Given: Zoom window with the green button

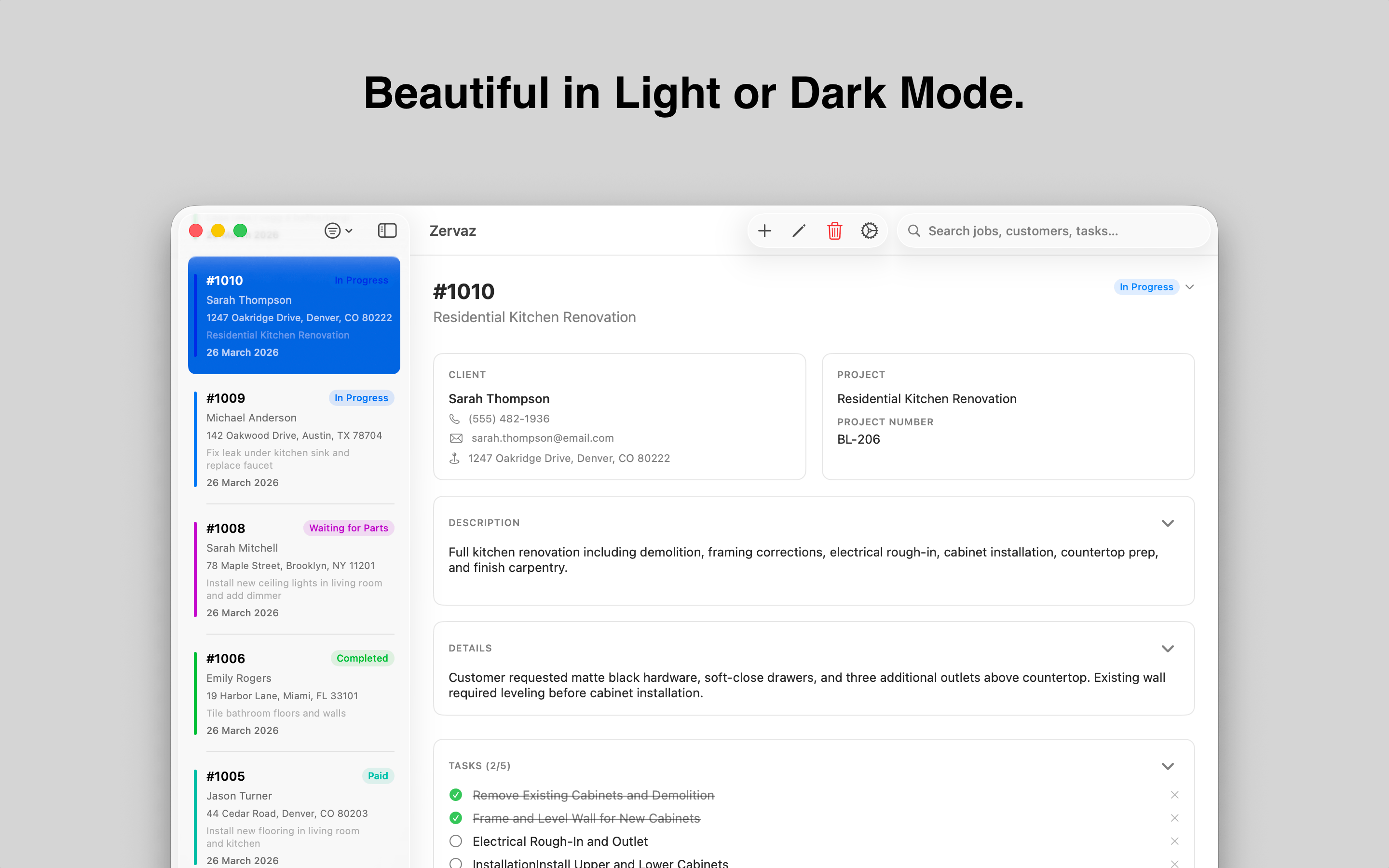Looking at the screenshot, I should 241,231.
